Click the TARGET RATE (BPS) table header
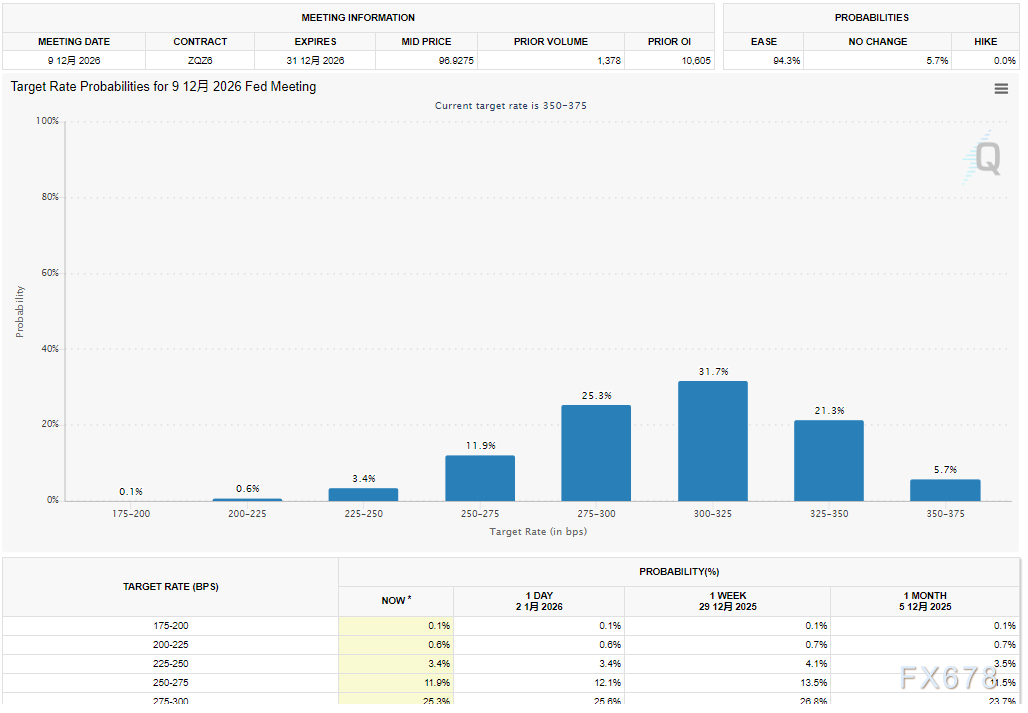This screenshot has width=1028, height=713. 170,587
